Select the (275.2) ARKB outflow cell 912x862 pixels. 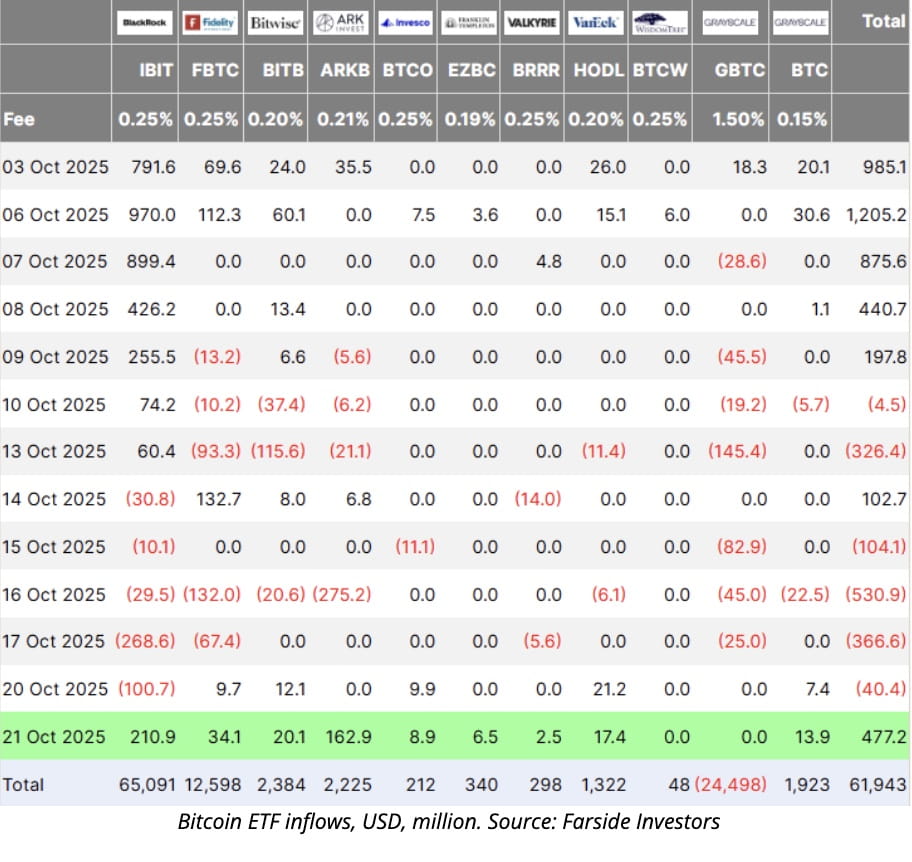pos(342,594)
